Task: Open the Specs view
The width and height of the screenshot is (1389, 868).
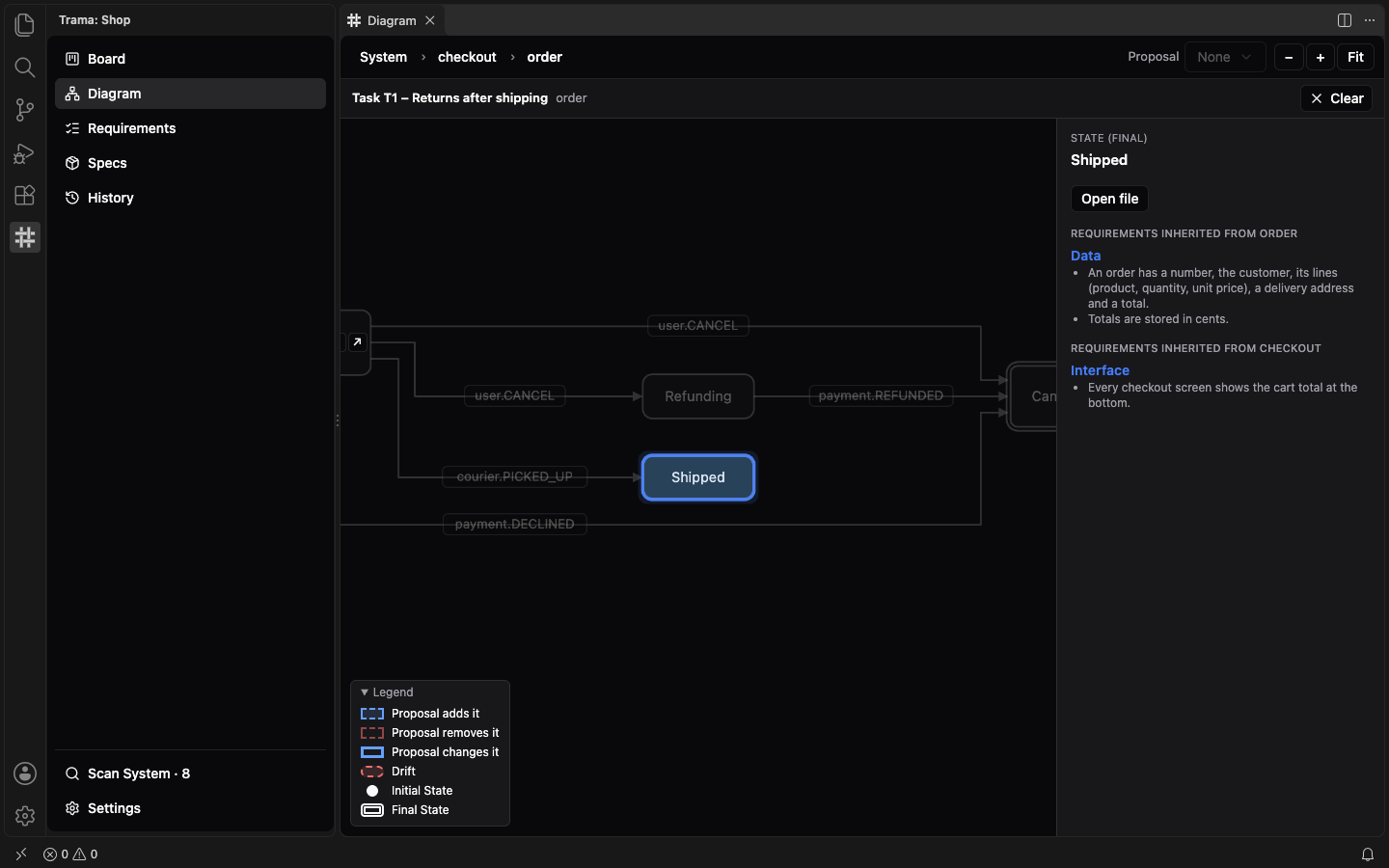Action: [x=190, y=163]
